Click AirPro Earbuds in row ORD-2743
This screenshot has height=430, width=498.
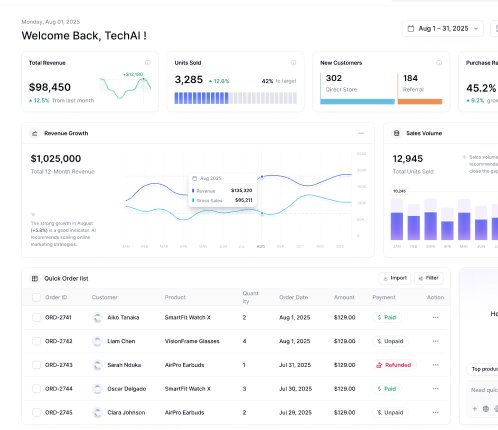[184, 365]
